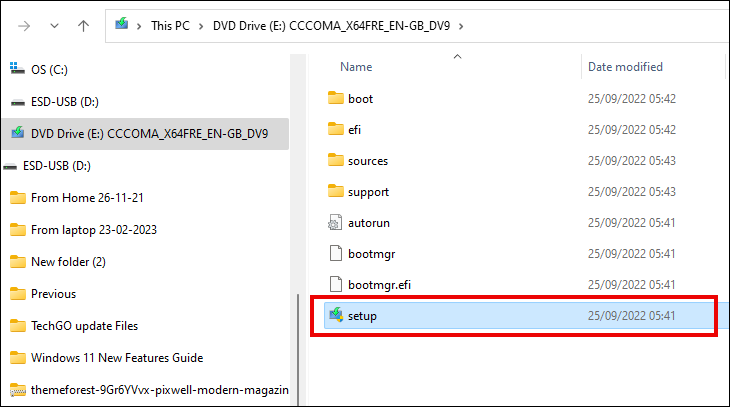Open the boot folder icon

336,99
